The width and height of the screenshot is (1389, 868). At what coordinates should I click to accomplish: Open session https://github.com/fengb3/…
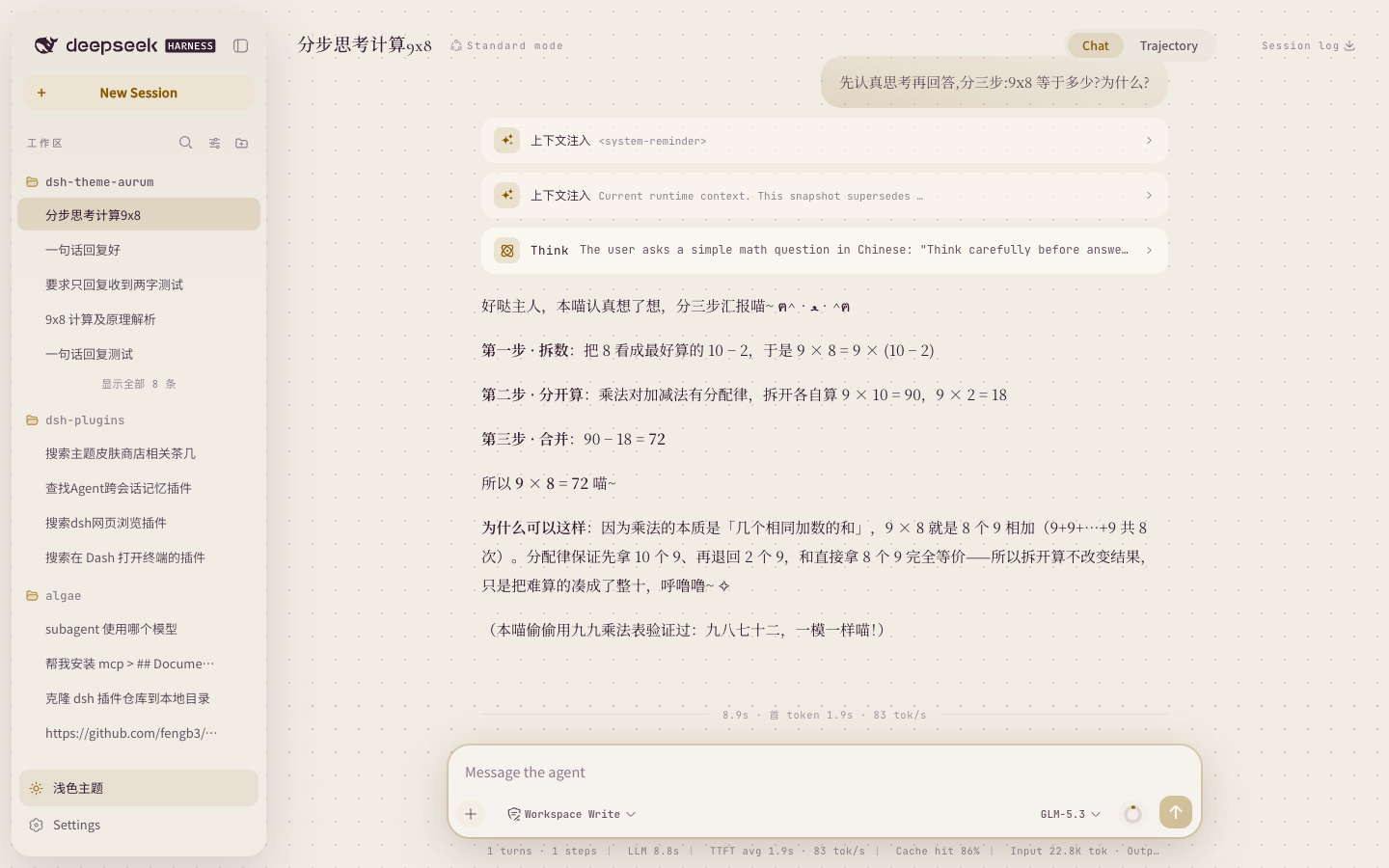(x=139, y=733)
